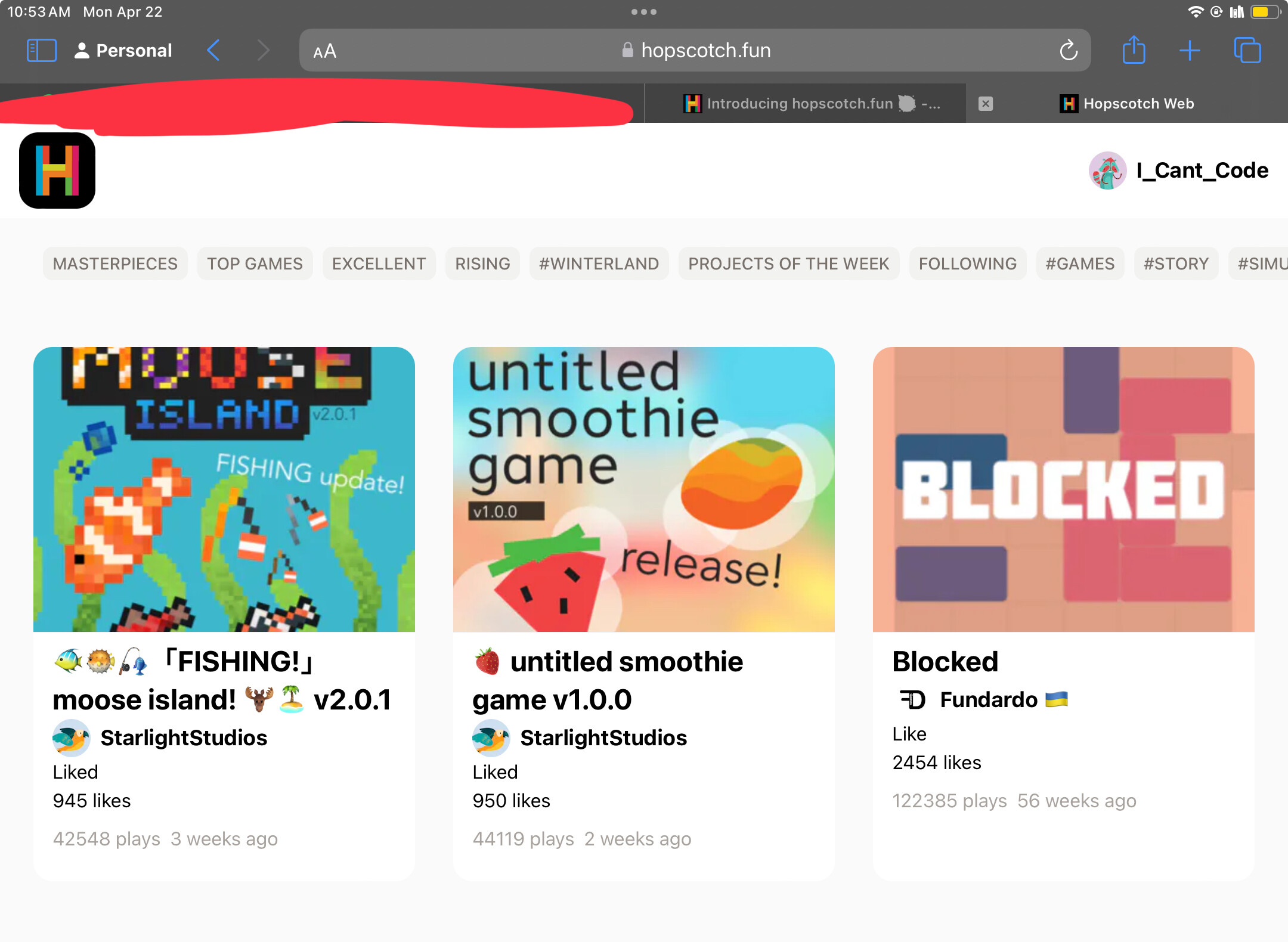Screen dimensions: 1288x942
Task: Click the page reload icon
Action: click(1068, 51)
